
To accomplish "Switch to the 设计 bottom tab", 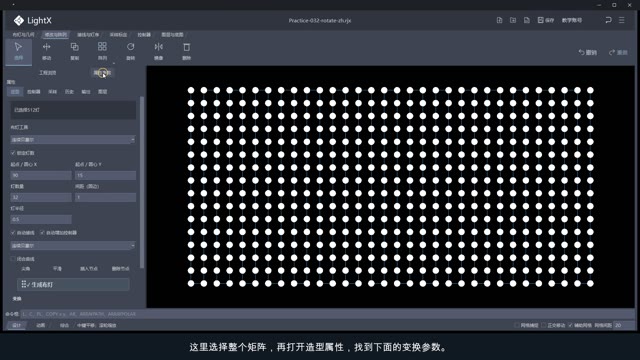I will click(17, 325).
